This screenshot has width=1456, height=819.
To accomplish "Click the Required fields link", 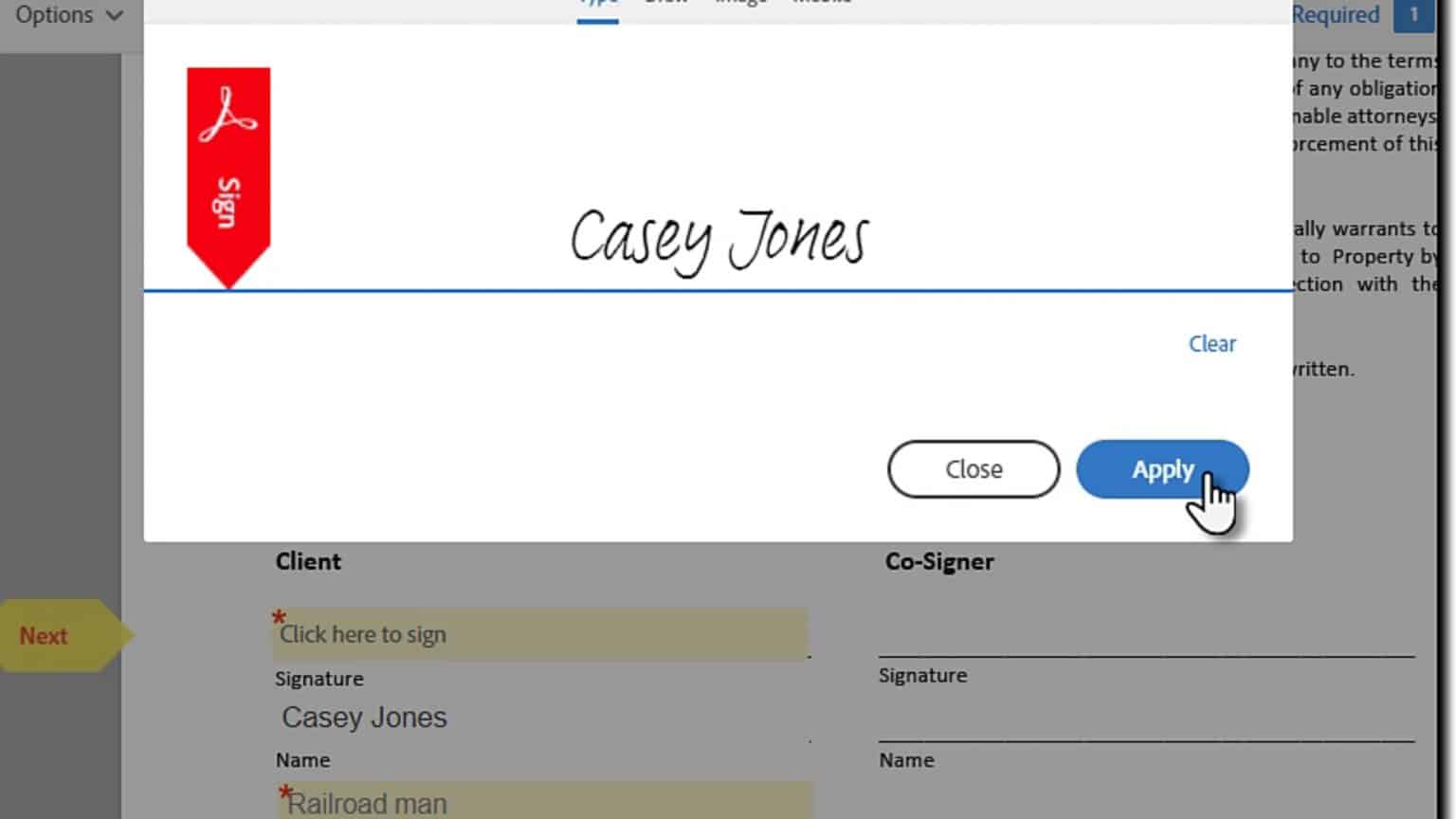I will coord(1335,15).
